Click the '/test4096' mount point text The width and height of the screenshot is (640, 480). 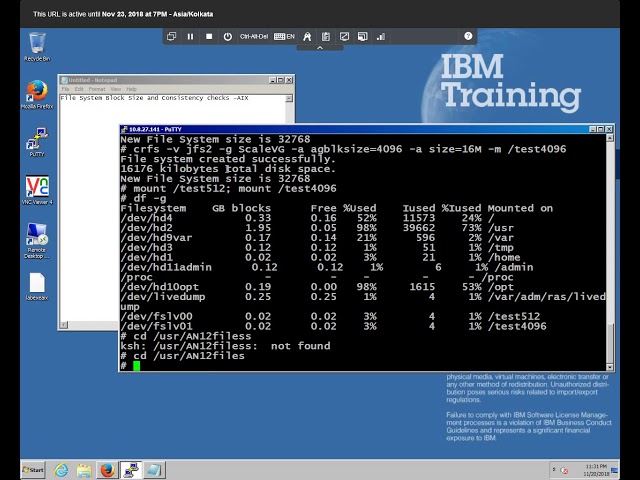pyautogui.click(x=517, y=326)
